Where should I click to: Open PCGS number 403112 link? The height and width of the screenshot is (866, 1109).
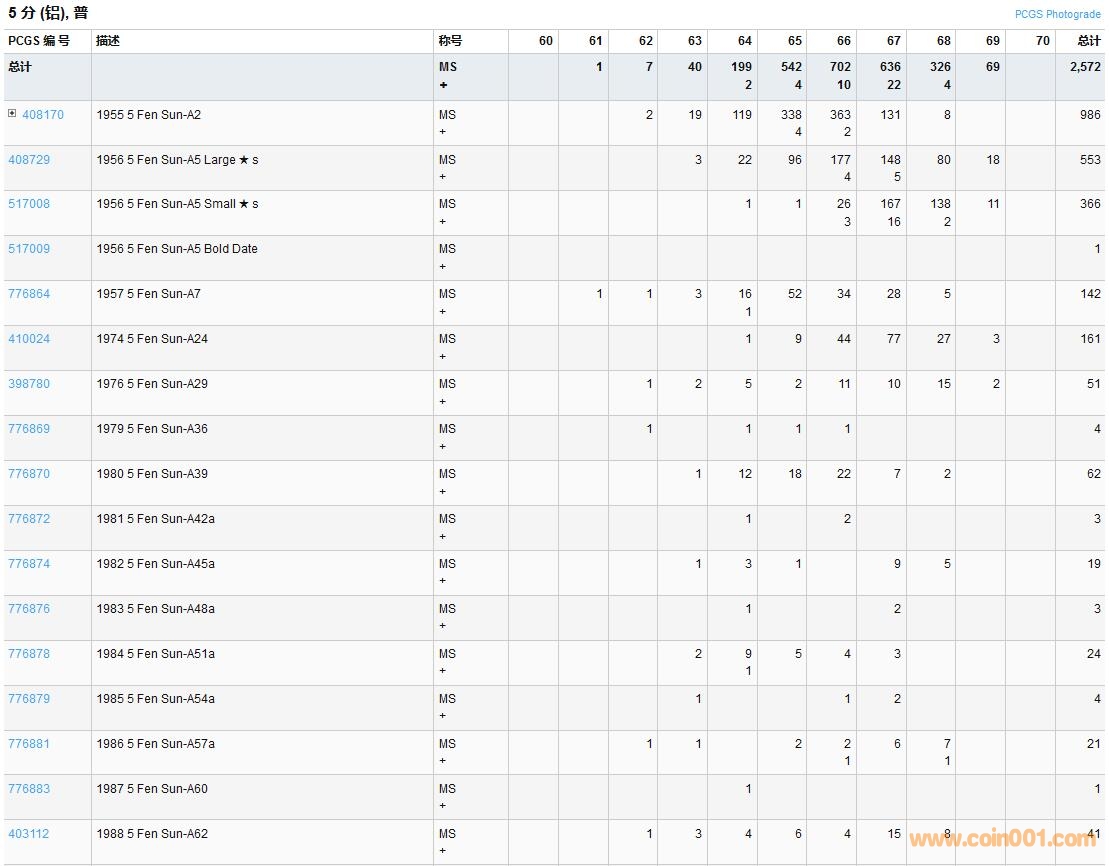(x=29, y=834)
